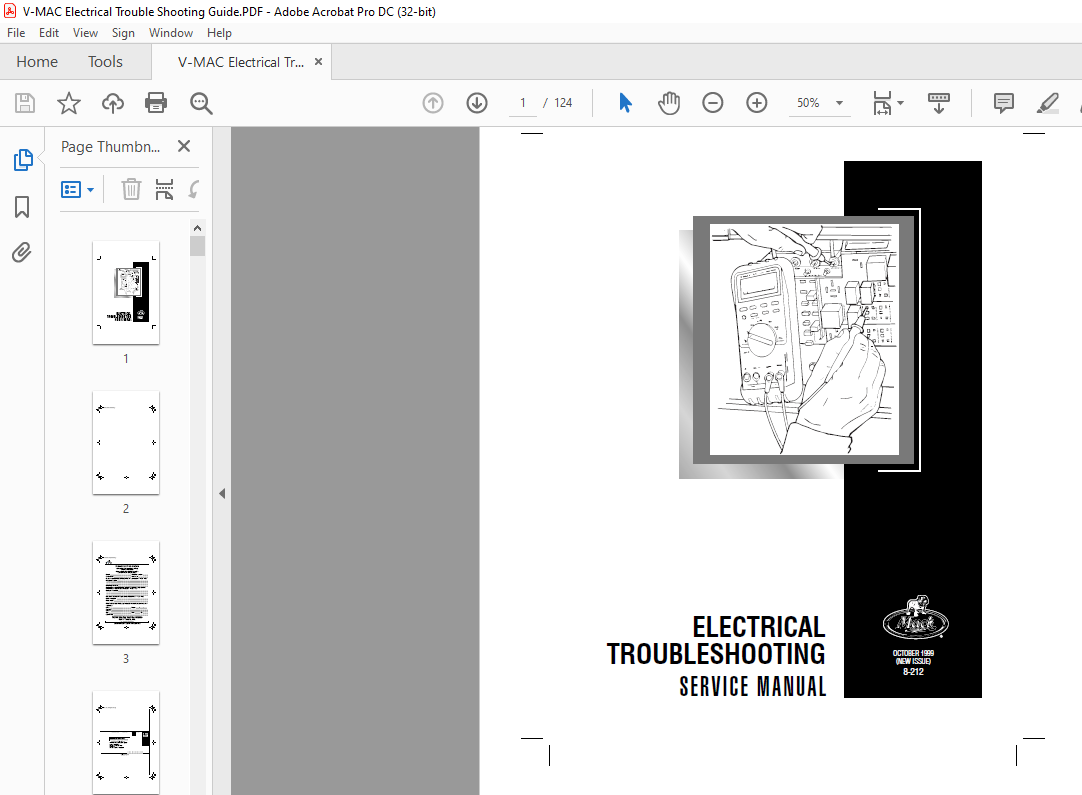This screenshot has height=795, width=1082.
Task: Expand the fit page tool arrow
Action: click(x=900, y=103)
